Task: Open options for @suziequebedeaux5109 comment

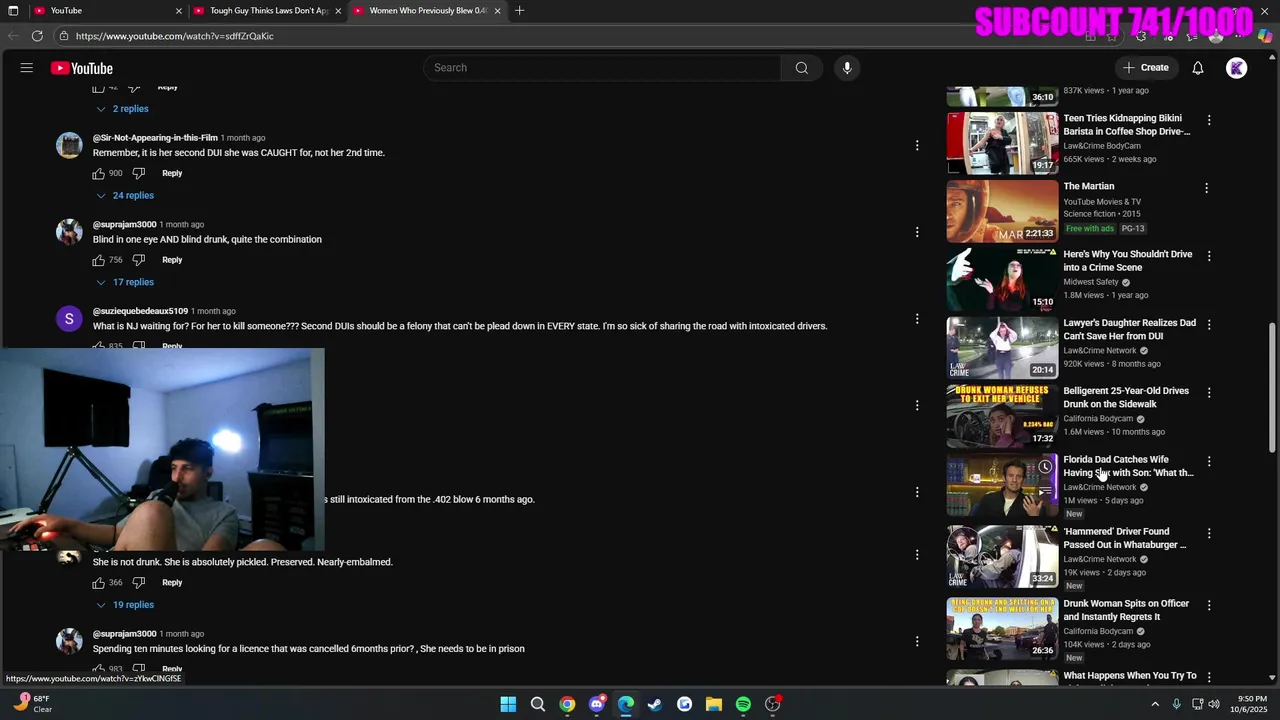Action: (917, 319)
